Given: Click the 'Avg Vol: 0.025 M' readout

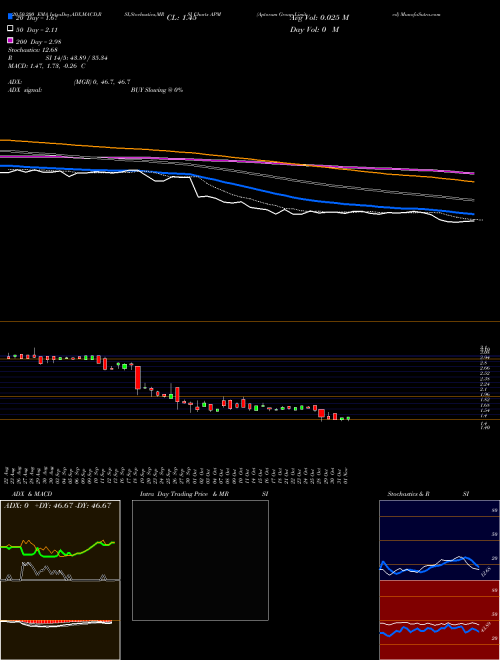Looking at the screenshot, I should (x=320, y=18).
